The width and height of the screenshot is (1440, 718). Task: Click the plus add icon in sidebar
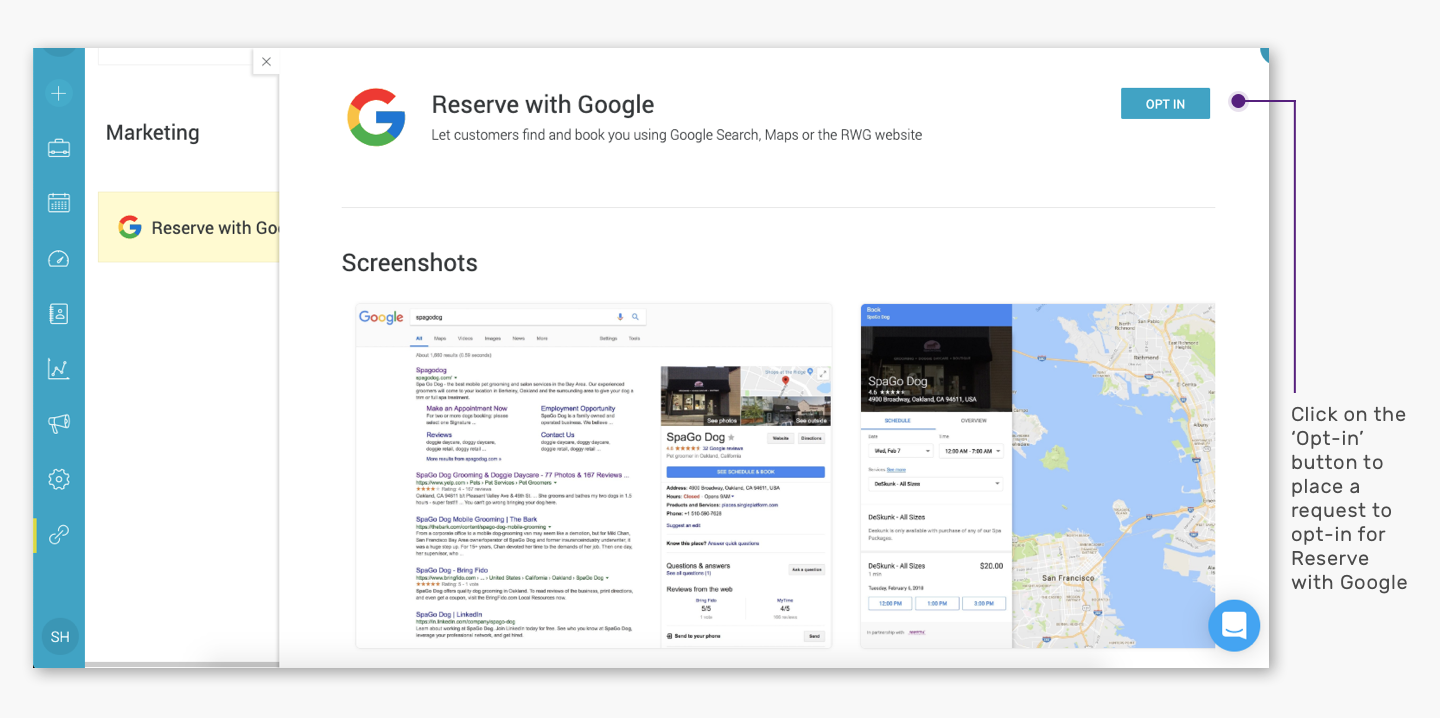pyautogui.click(x=59, y=94)
